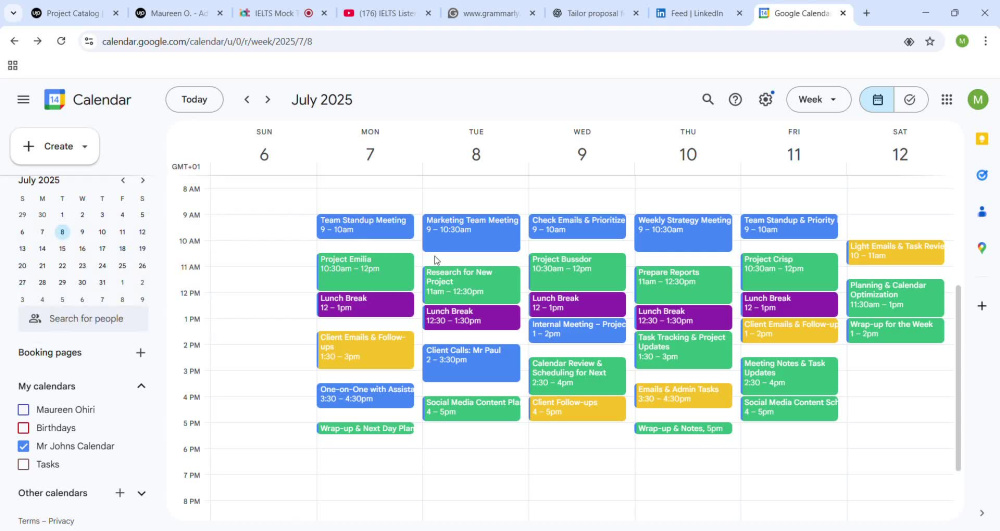This screenshot has height=531, width=1000.
Task: Open the main menu hamburger icon
Action: (x=24, y=99)
